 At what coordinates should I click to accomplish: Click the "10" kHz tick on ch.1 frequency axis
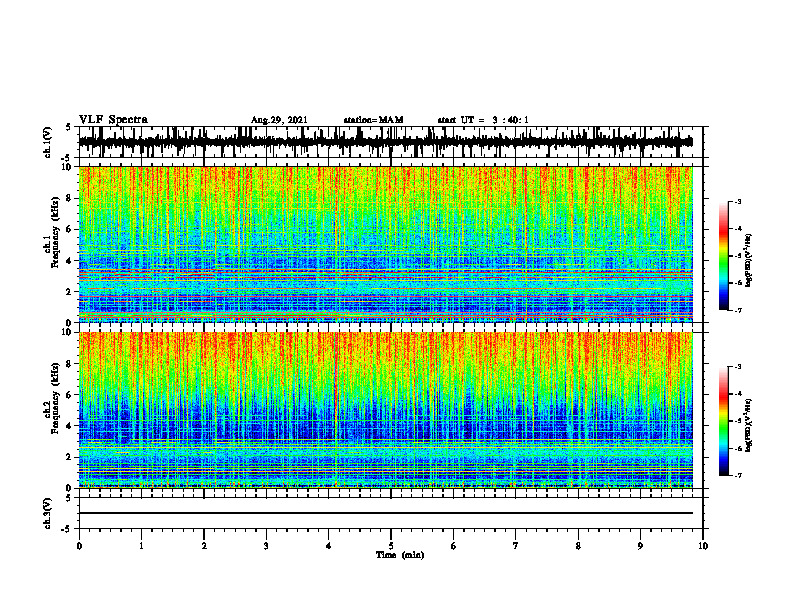point(68,167)
